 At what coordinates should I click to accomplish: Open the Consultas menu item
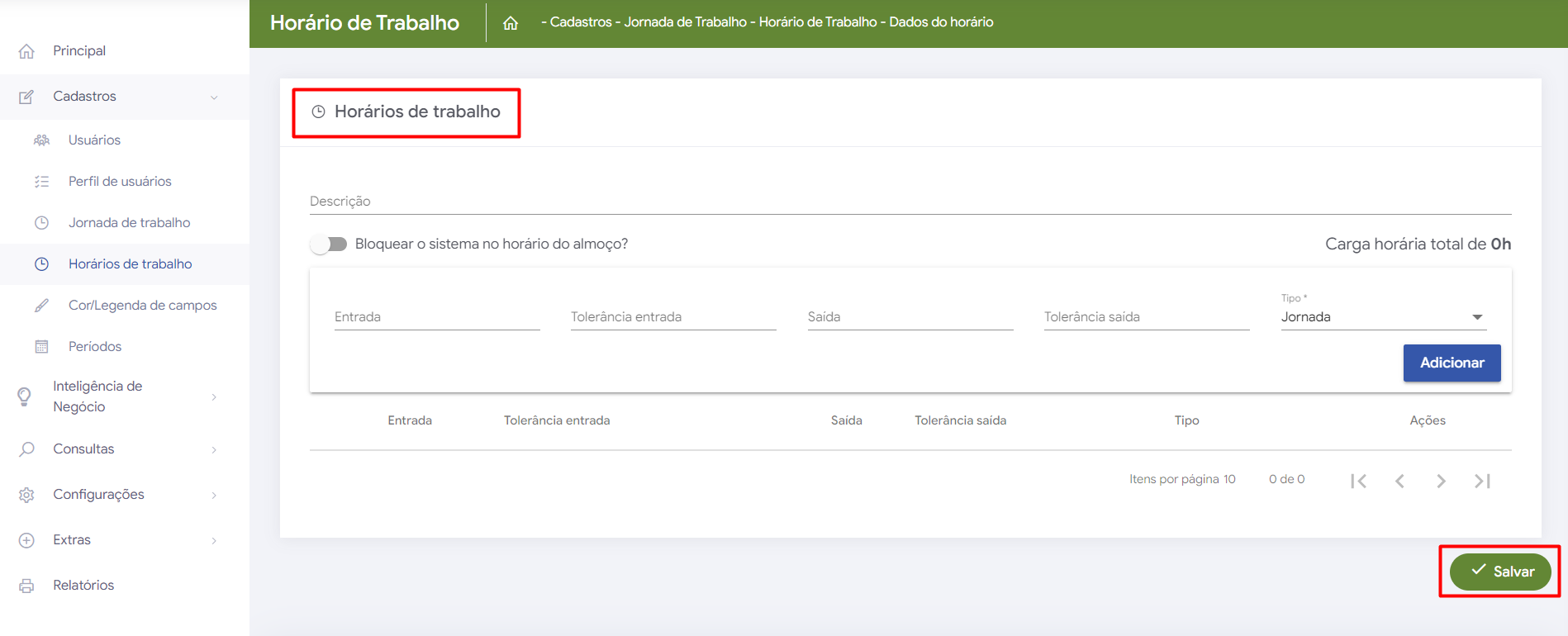click(x=83, y=449)
